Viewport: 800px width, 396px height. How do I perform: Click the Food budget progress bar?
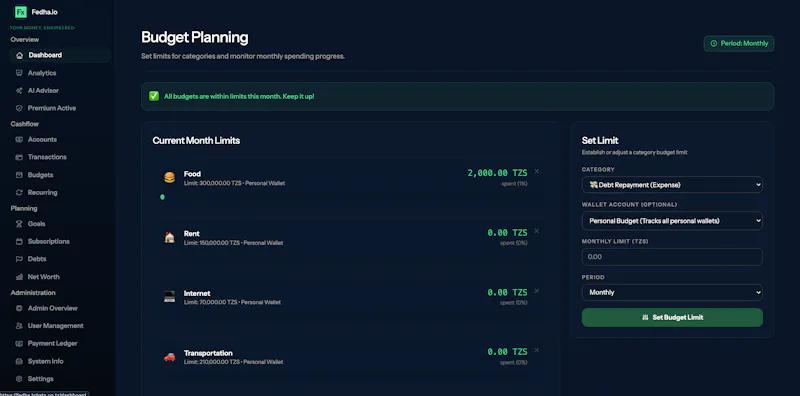coord(162,197)
